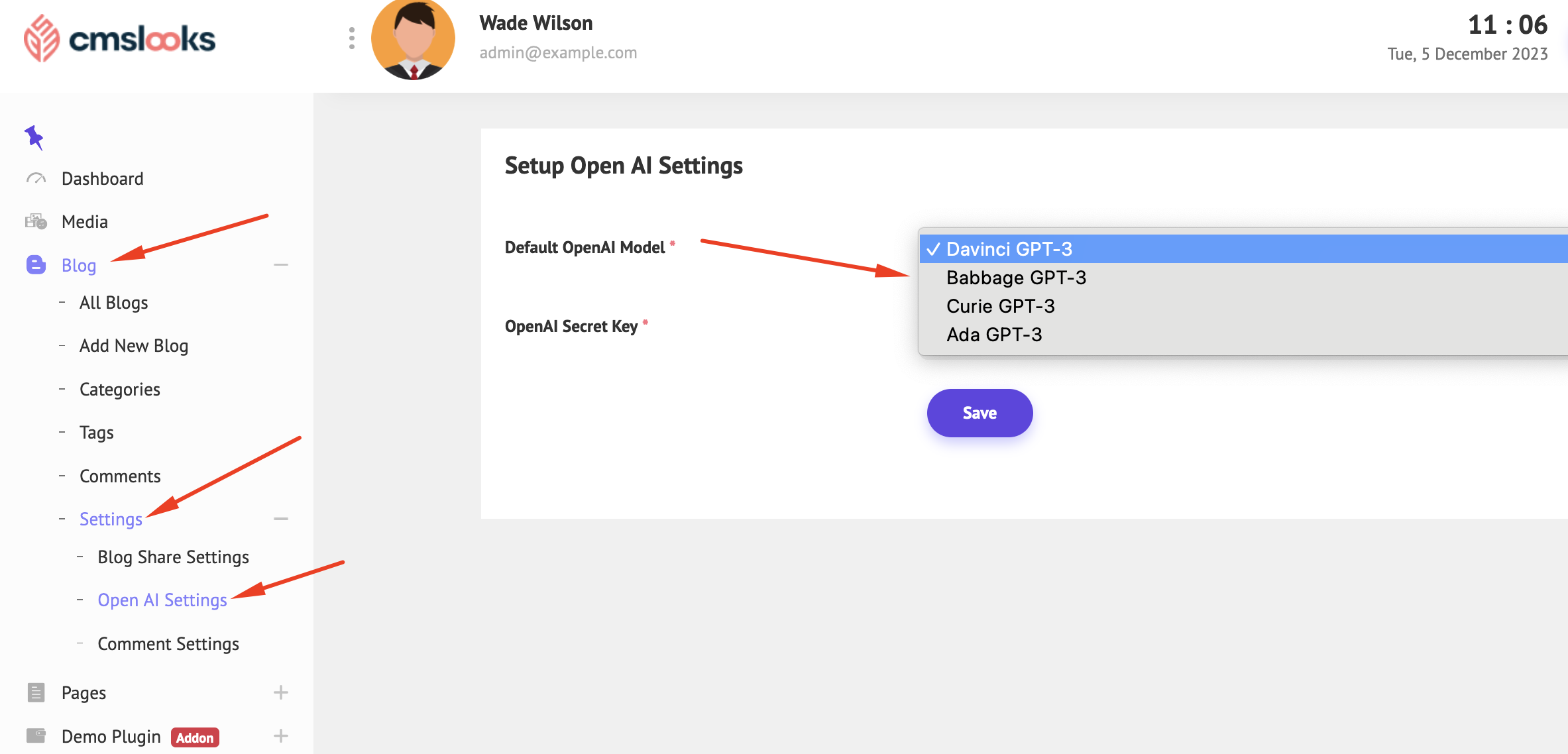Screen dimensions: 1568x754
Task: Collapse the Blog section with minus icon
Action: pos(281,265)
